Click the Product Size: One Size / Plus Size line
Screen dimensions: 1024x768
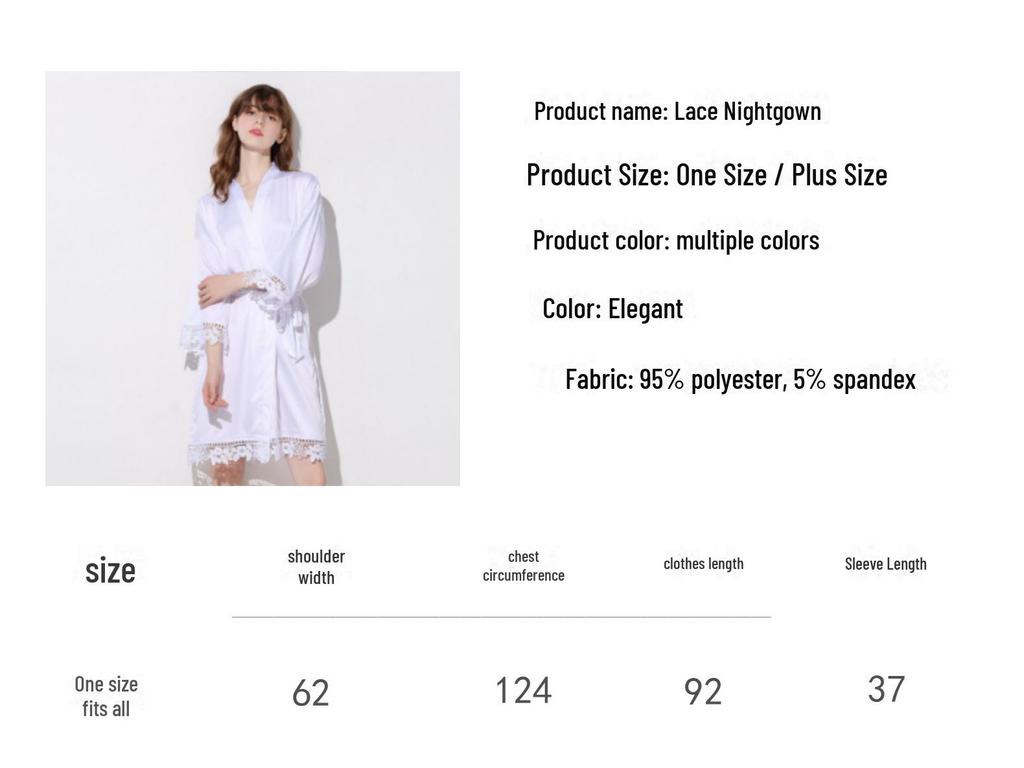tap(707, 175)
